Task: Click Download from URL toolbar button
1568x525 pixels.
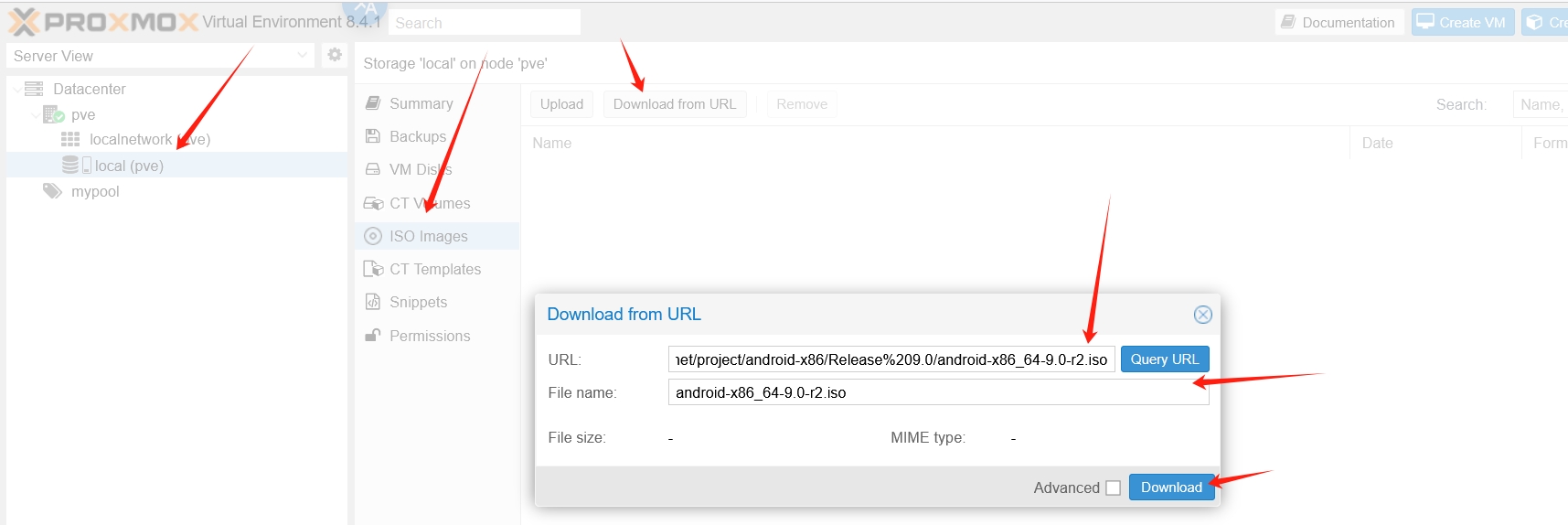Action: click(x=675, y=104)
